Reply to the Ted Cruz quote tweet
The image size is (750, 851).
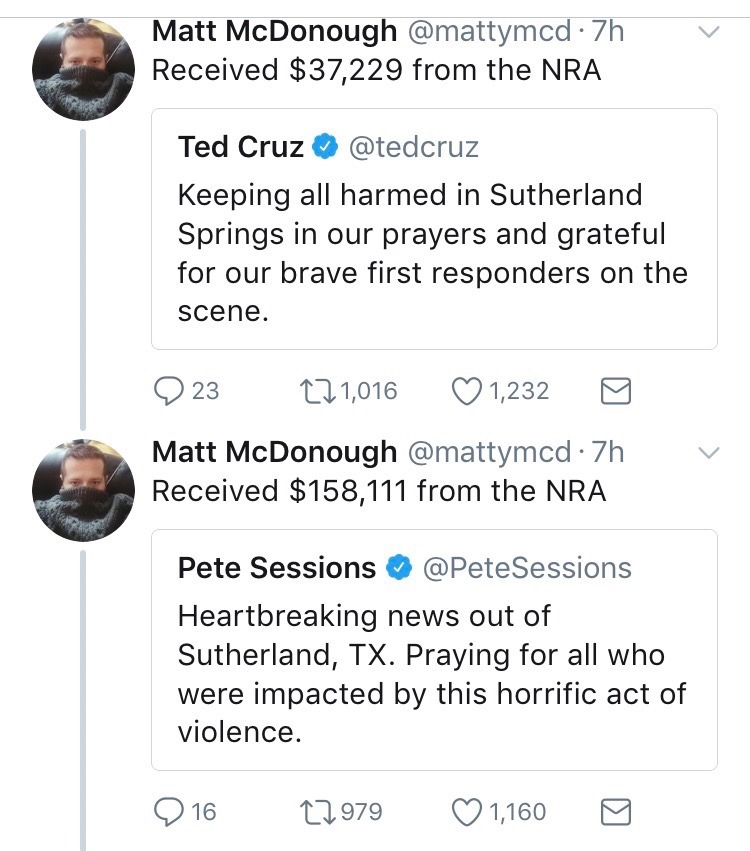(x=167, y=391)
